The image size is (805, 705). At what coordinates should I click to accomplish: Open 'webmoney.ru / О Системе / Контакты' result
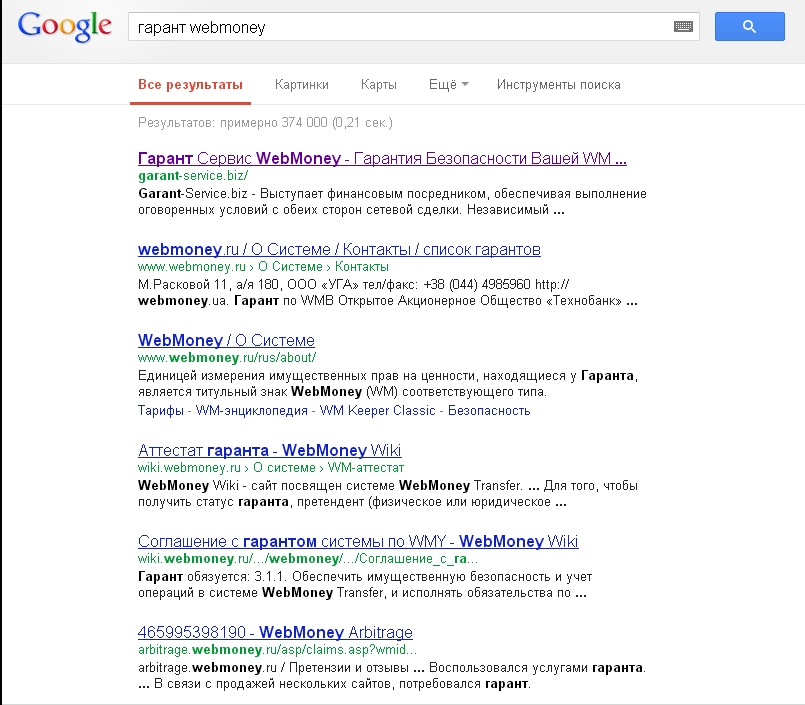(339, 249)
